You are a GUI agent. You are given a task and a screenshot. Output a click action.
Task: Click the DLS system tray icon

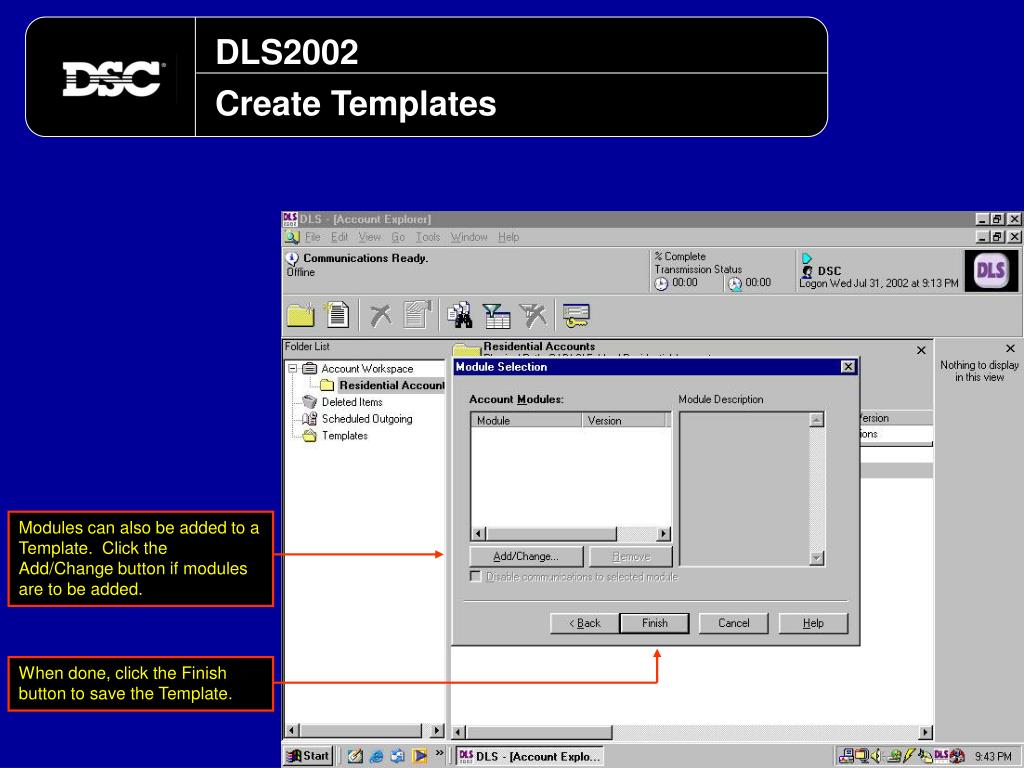point(941,756)
